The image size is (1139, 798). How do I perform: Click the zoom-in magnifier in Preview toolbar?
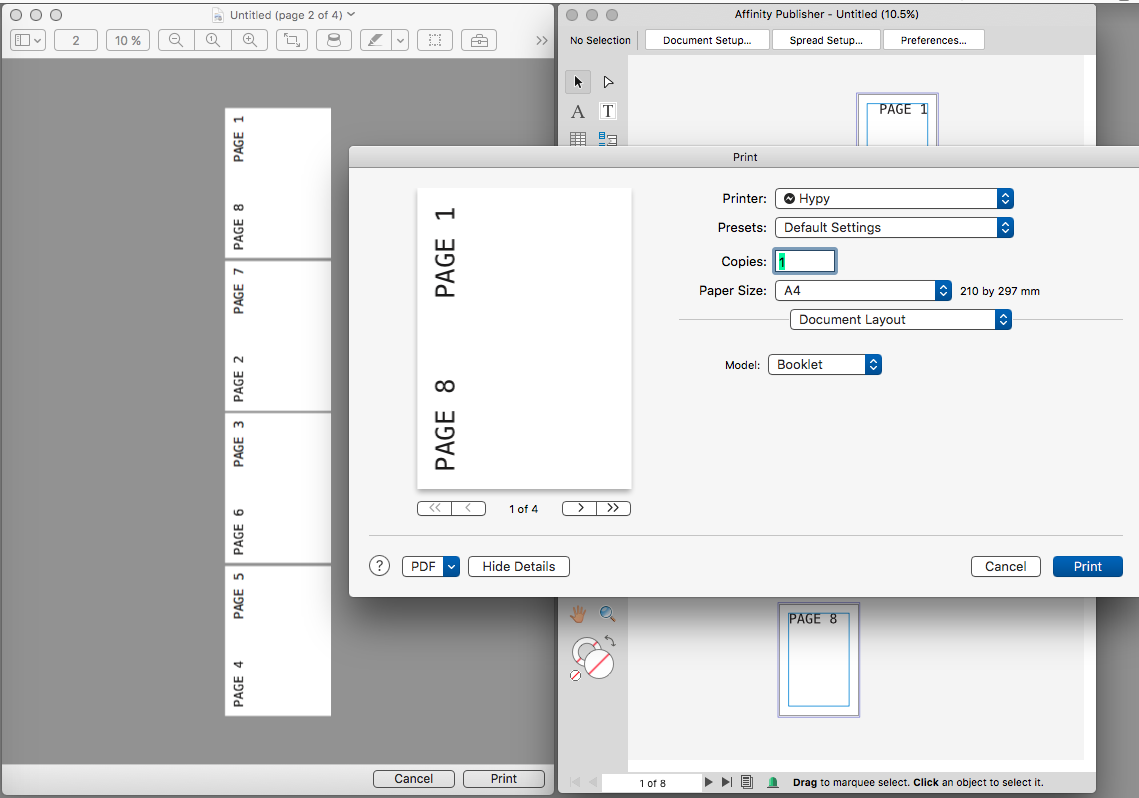tap(247, 40)
